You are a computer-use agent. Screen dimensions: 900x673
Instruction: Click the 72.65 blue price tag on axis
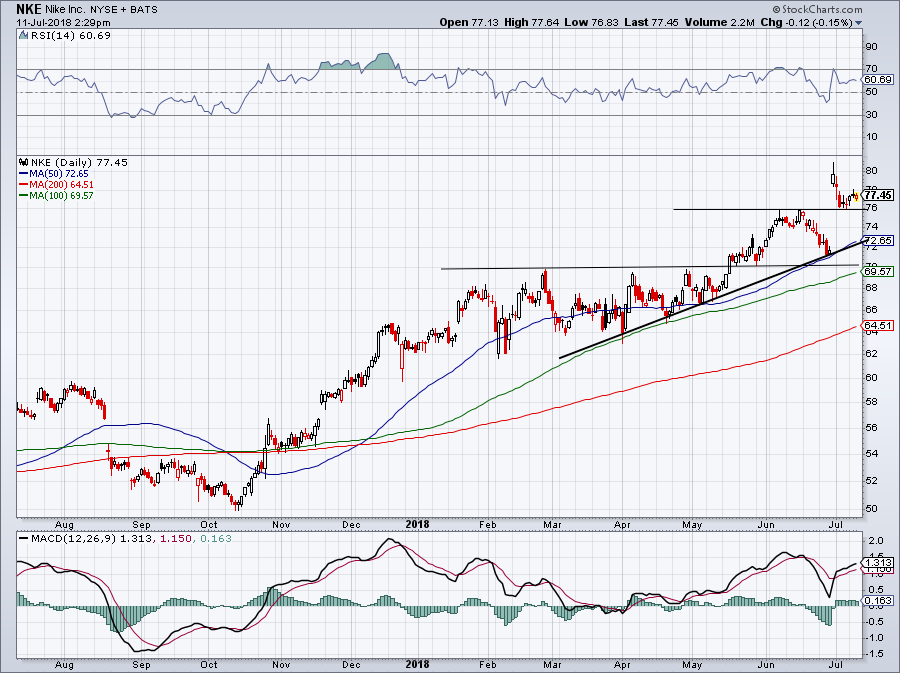click(x=878, y=240)
